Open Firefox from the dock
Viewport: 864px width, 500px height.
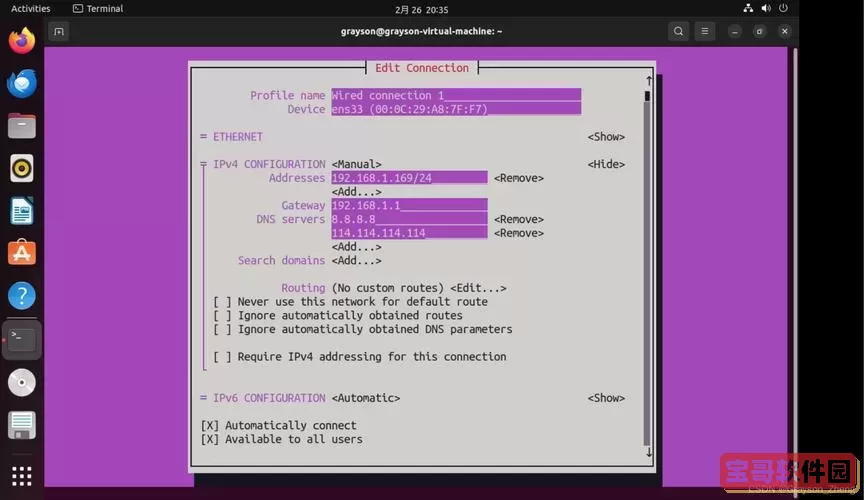coord(21,41)
